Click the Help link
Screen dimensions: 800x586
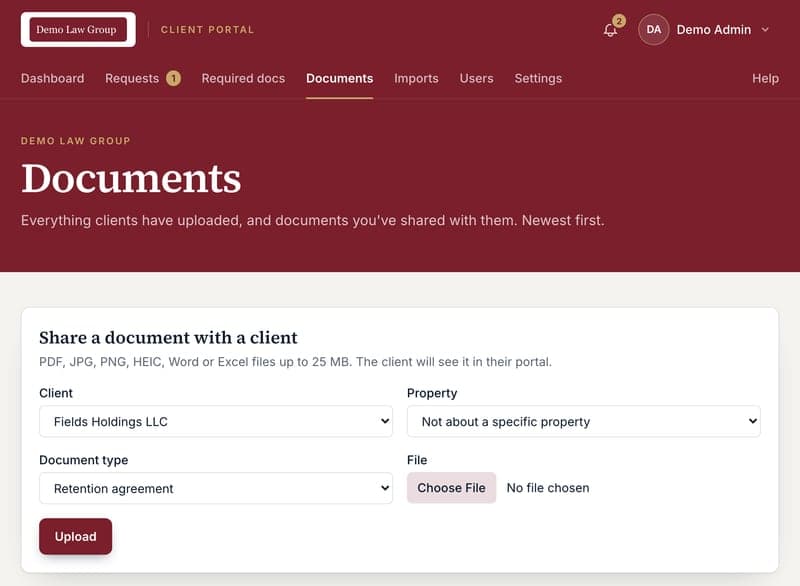(x=765, y=79)
